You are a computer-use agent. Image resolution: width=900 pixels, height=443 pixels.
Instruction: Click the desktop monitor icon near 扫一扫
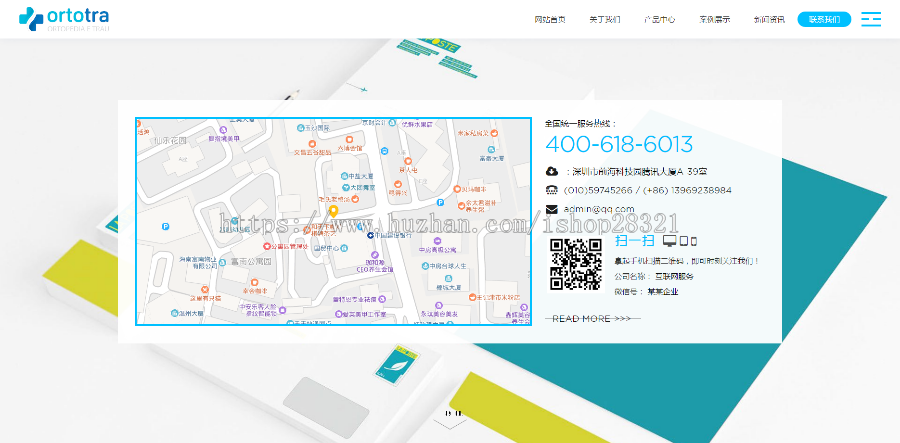pos(669,241)
